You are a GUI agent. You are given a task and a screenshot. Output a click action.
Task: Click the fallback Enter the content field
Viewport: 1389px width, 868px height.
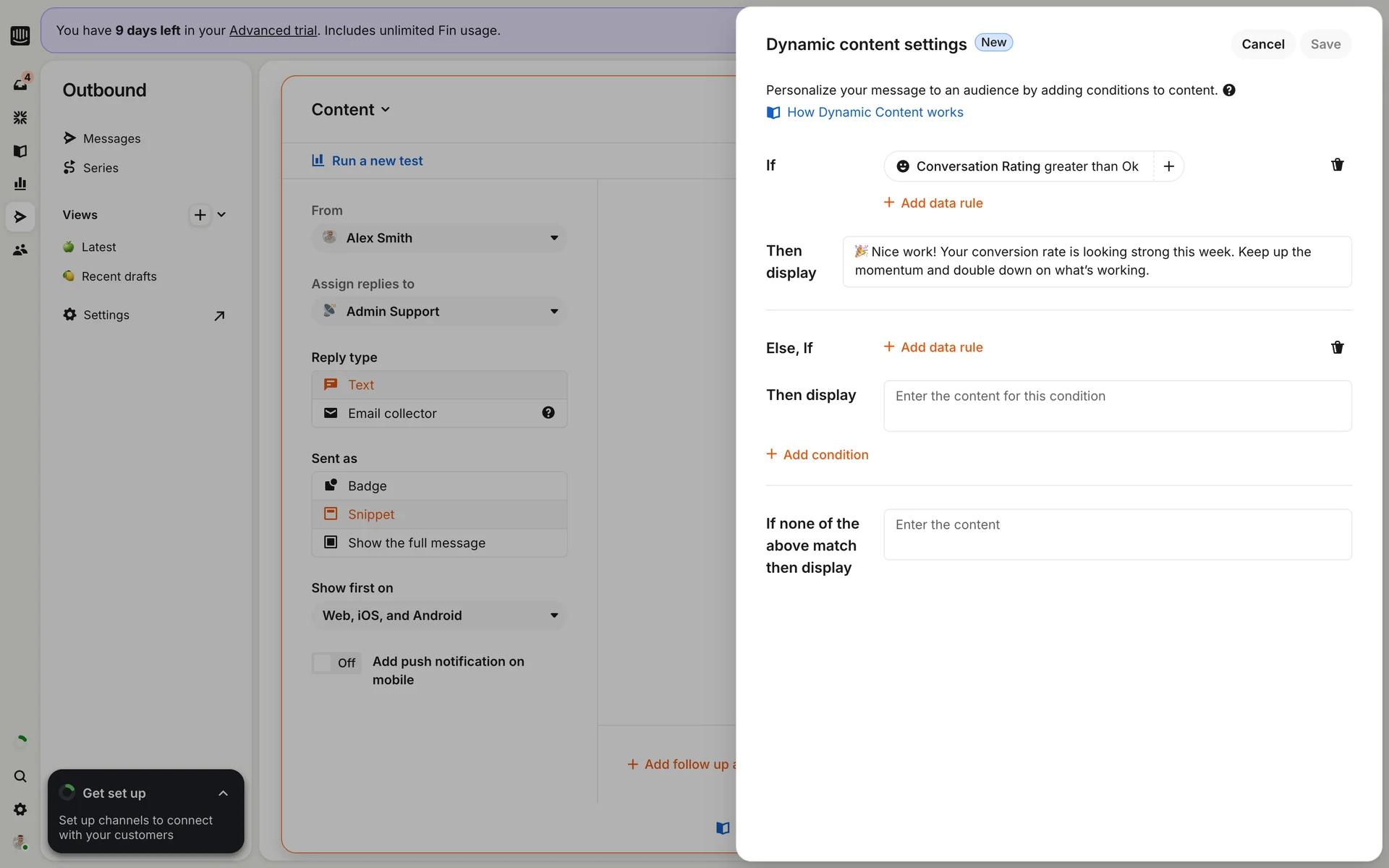click(1117, 534)
